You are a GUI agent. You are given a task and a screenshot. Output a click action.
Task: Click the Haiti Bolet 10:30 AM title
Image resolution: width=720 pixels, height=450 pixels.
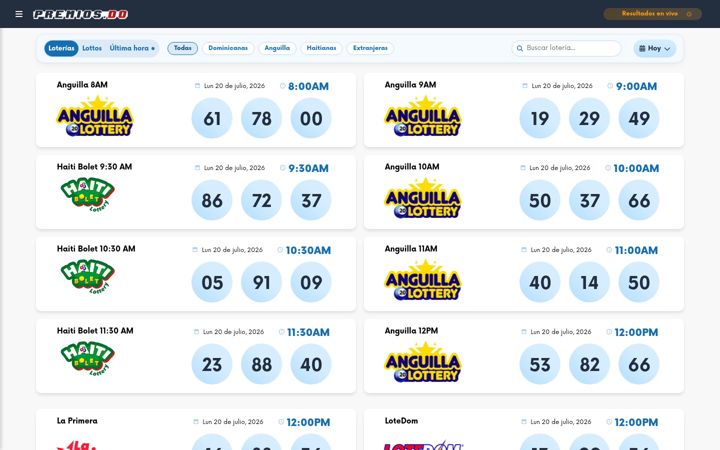click(96, 249)
